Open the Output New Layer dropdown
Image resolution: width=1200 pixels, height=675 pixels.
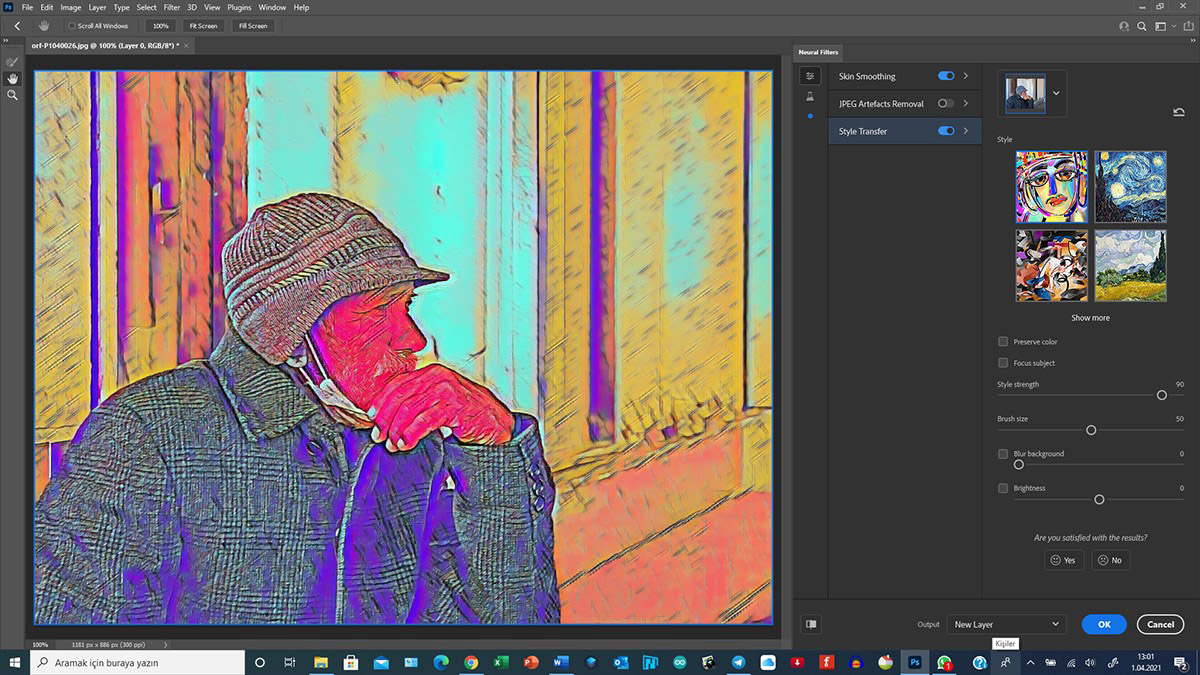click(x=1006, y=624)
